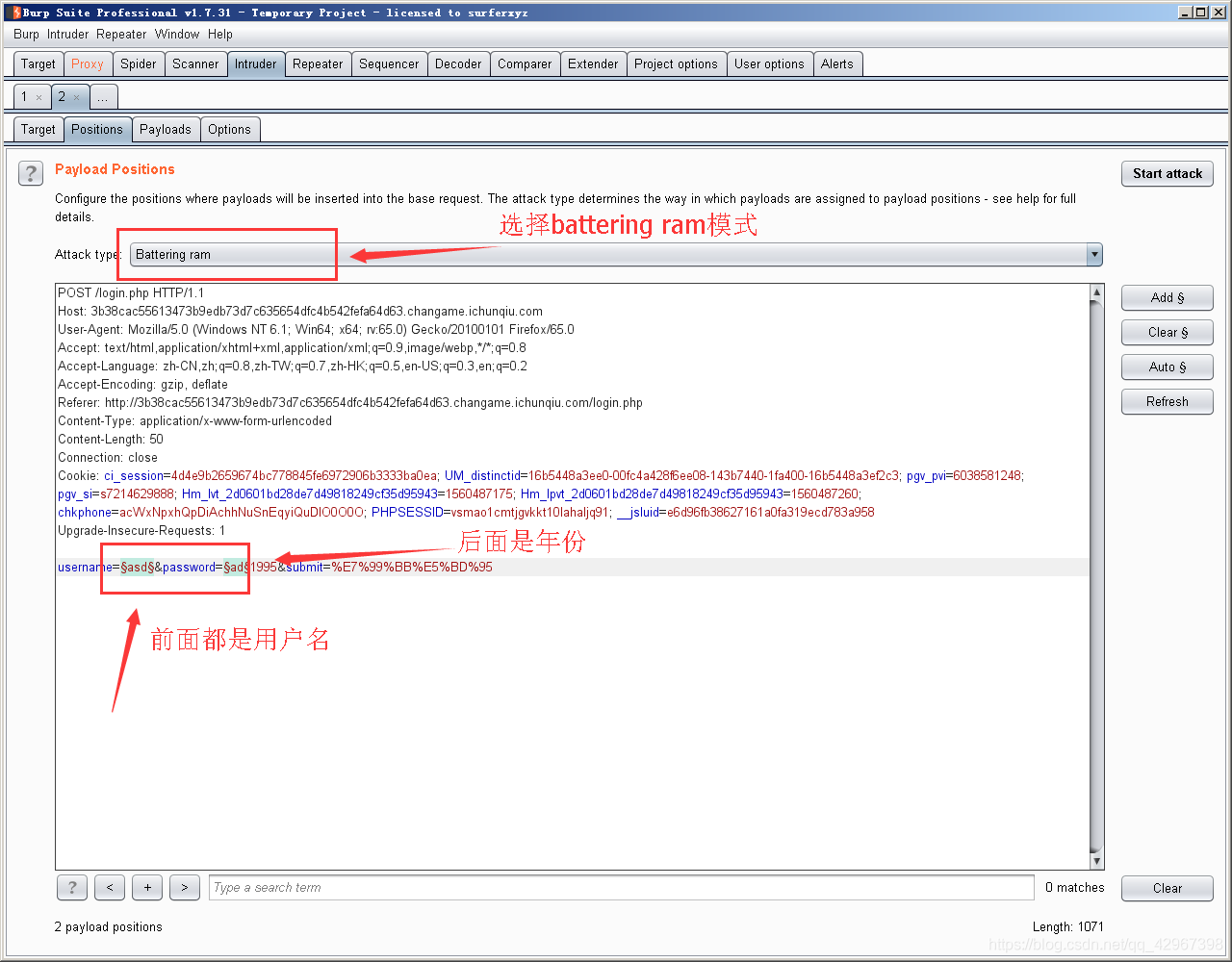Image resolution: width=1232 pixels, height=962 pixels.
Task: Click the Clear § button
Action: click(1168, 333)
